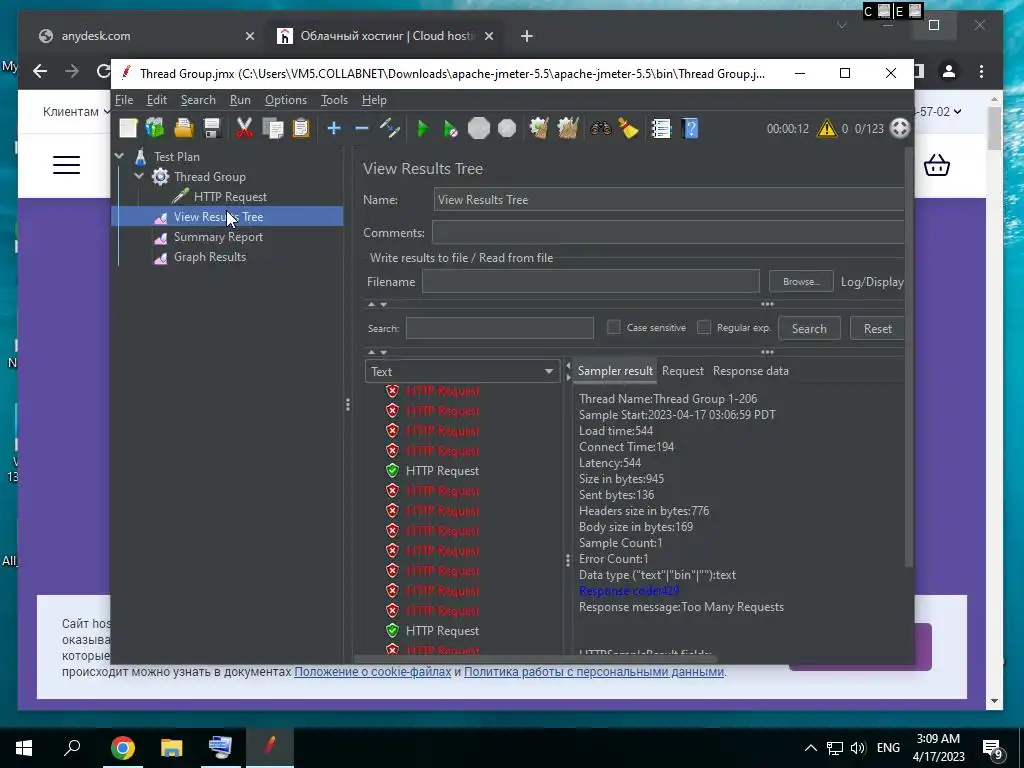Click into the Name input field
This screenshot has width=1024, height=768.
[x=669, y=200]
